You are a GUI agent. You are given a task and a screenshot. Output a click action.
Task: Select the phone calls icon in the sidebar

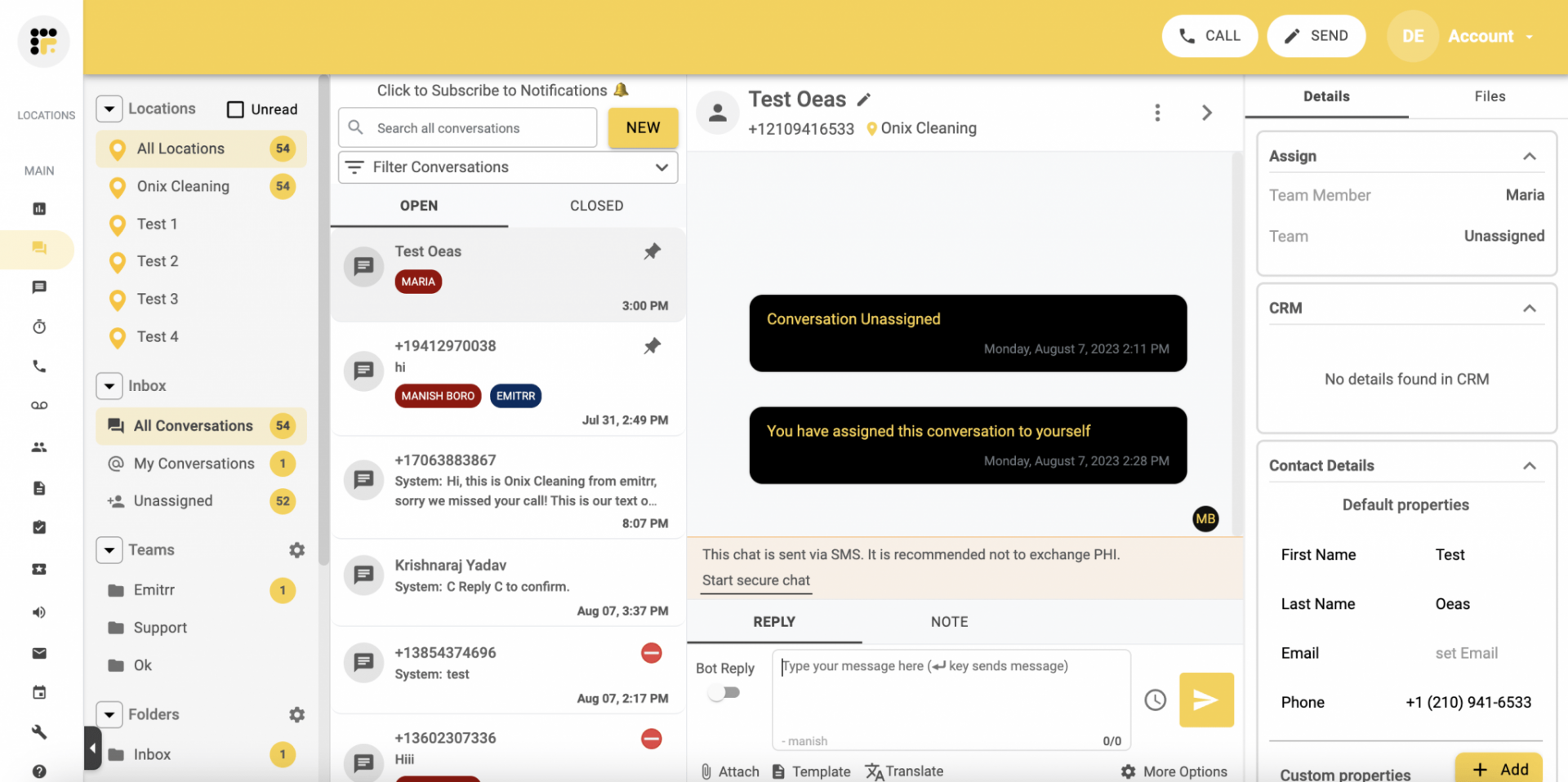tap(38, 366)
